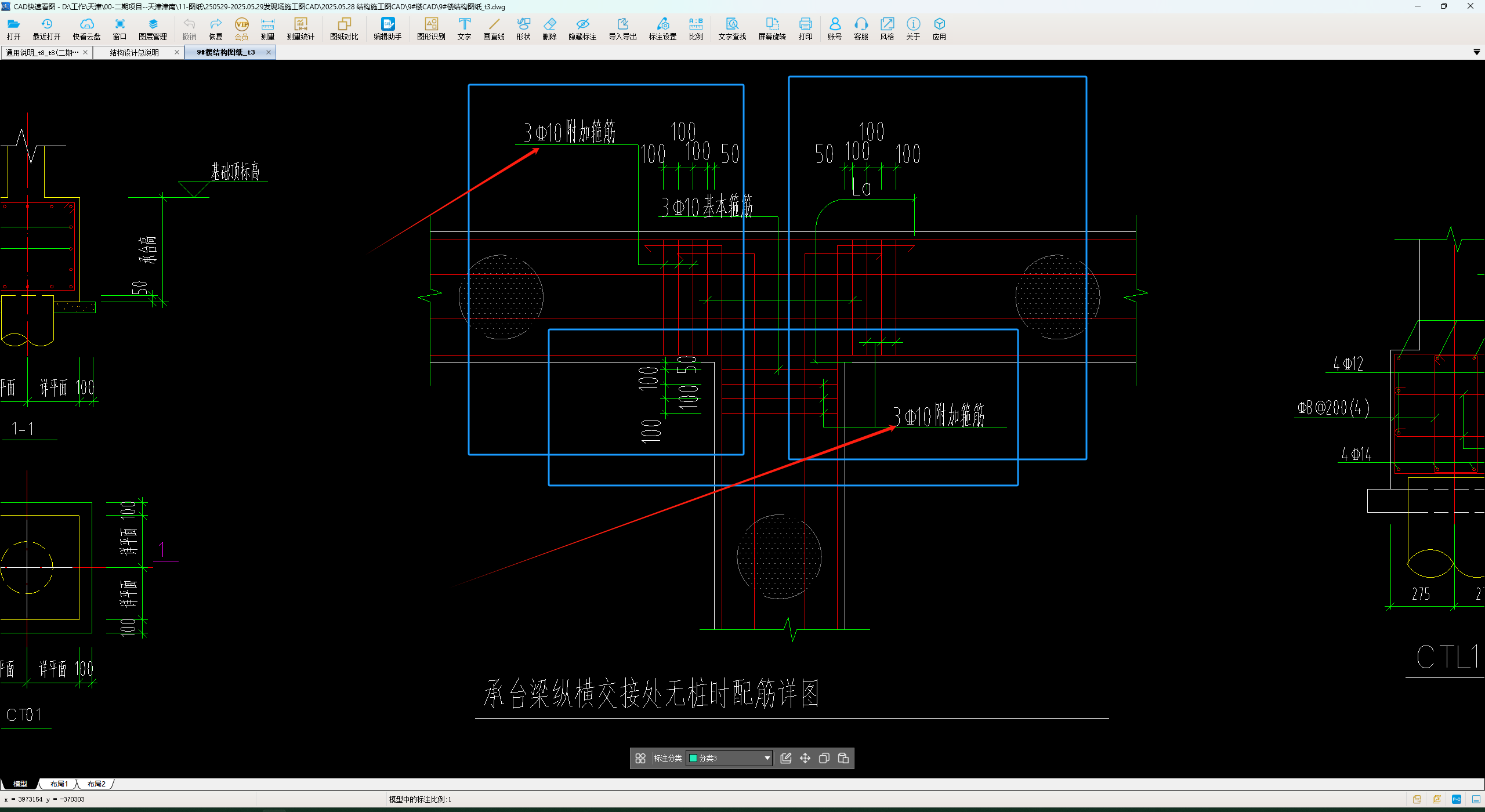Click the move annotation arrows icon
Image resolution: width=1485 pixels, height=812 pixels.
tap(805, 758)
